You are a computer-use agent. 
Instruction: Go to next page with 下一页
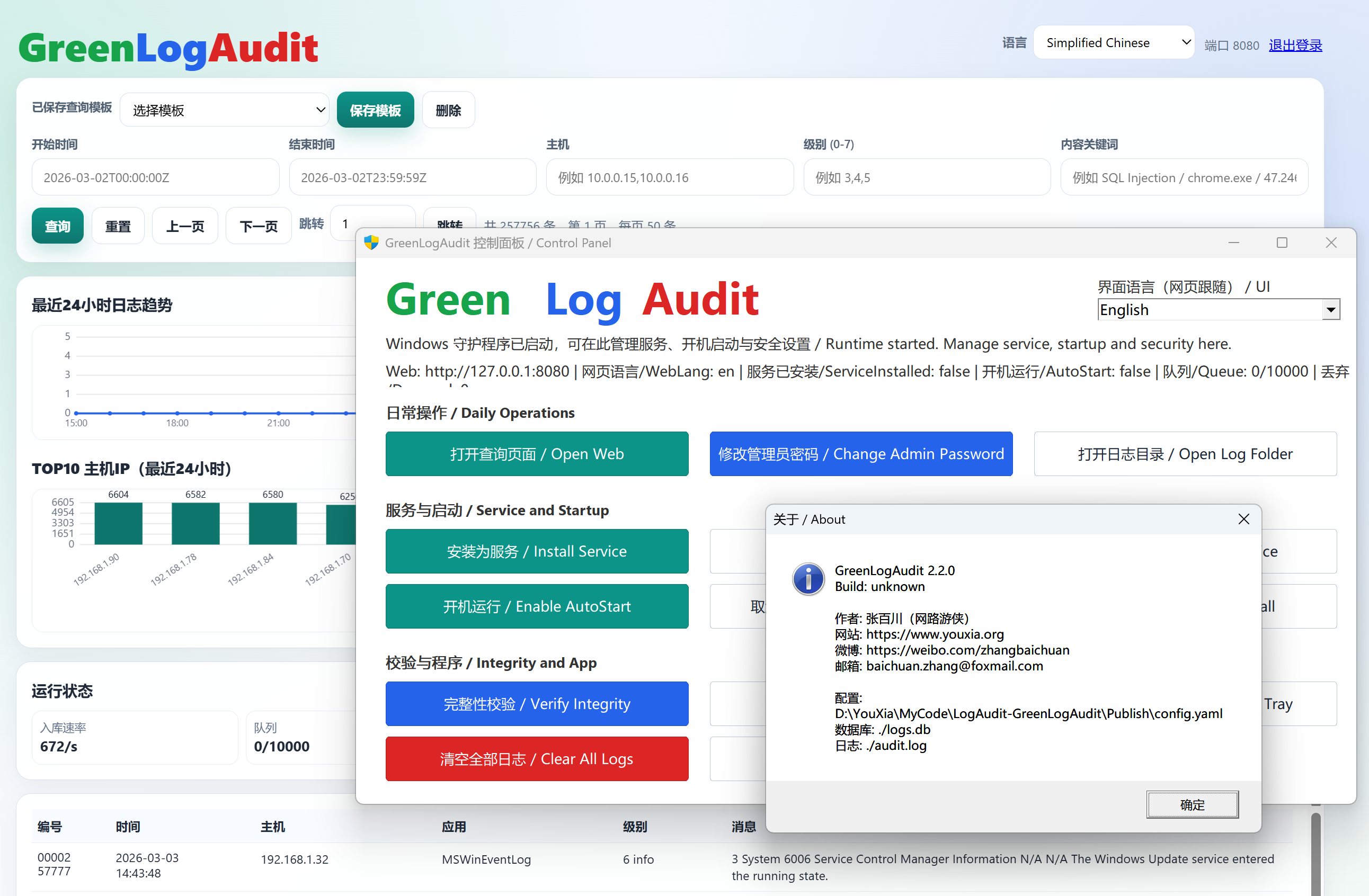tap(258, 226)
